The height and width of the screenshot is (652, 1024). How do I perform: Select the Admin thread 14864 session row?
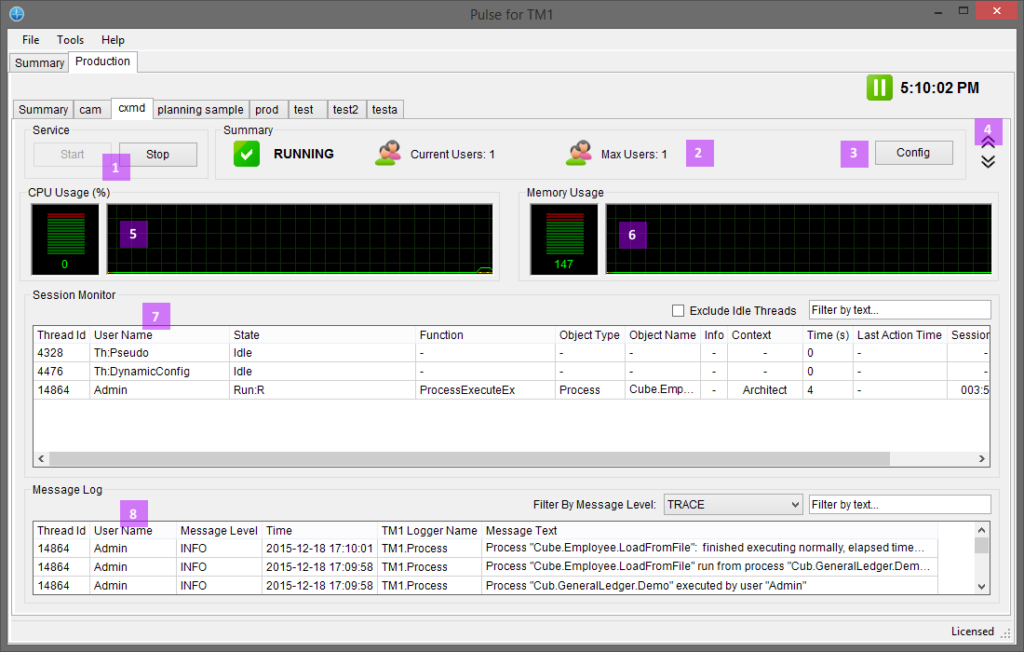(x=300, y=390)
